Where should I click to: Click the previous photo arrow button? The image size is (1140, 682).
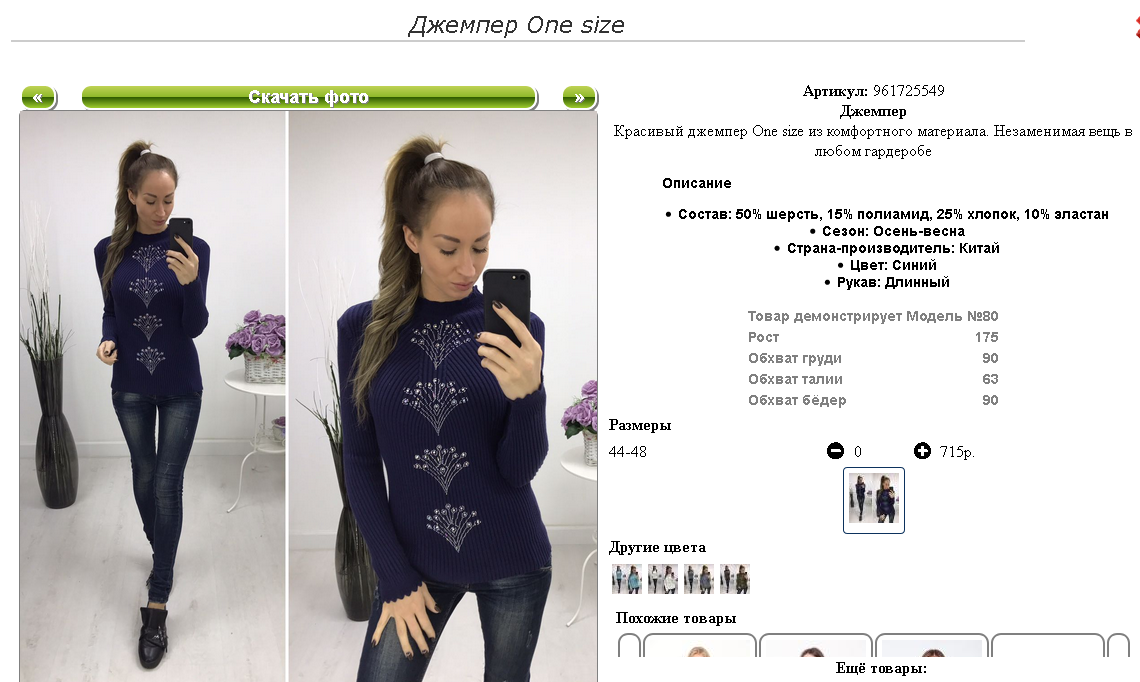point(39,97)
